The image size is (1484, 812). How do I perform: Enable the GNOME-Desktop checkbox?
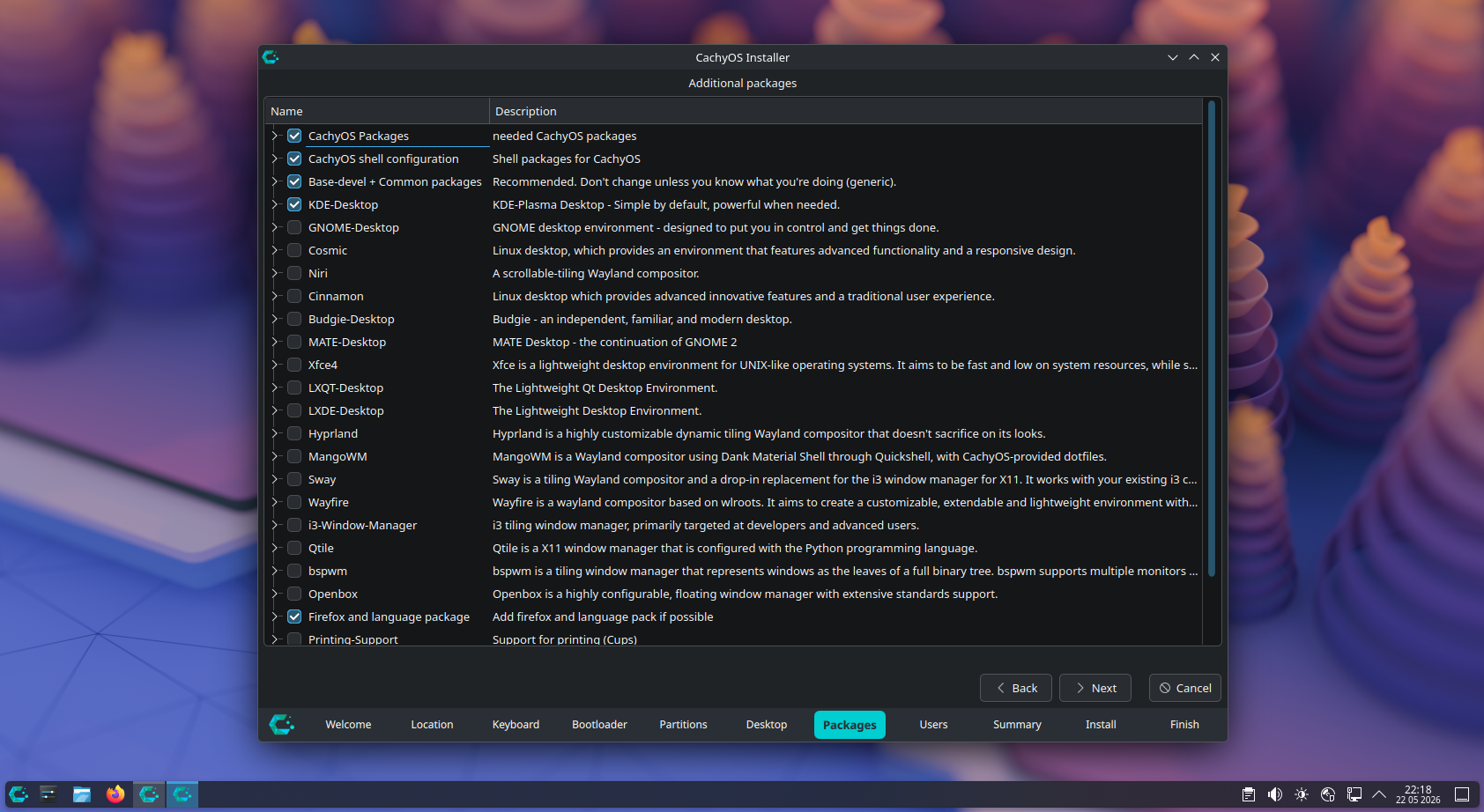tap(294, 227)
